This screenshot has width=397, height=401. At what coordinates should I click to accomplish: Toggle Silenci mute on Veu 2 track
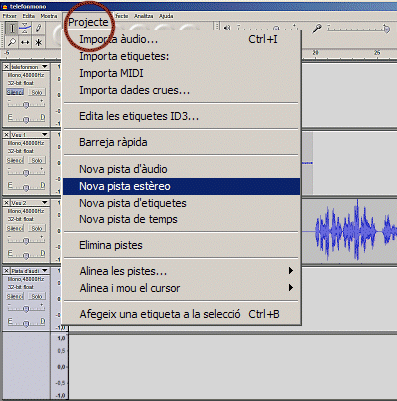(x=15, y=228)
